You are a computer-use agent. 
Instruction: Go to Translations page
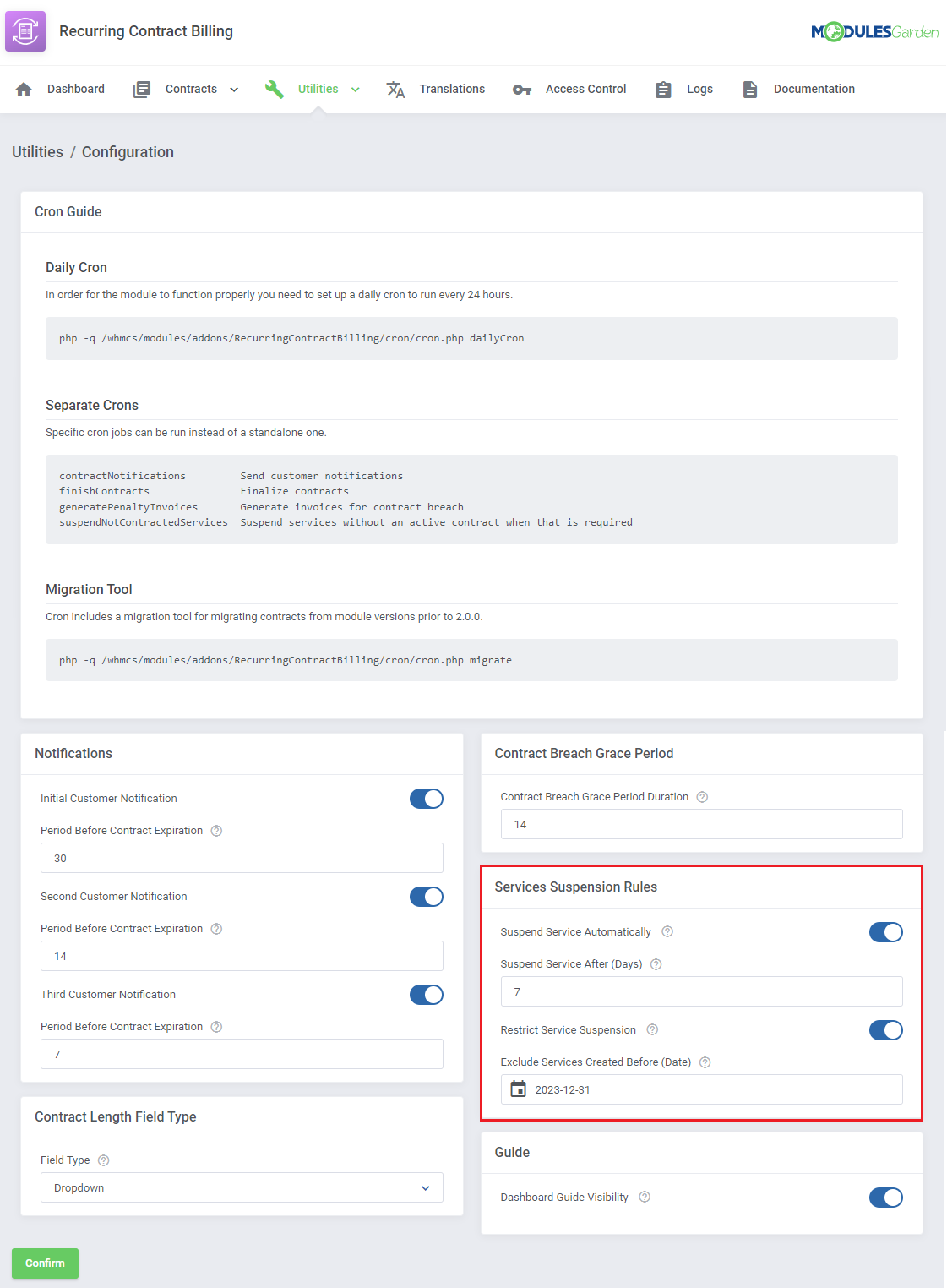pos(452,89)
